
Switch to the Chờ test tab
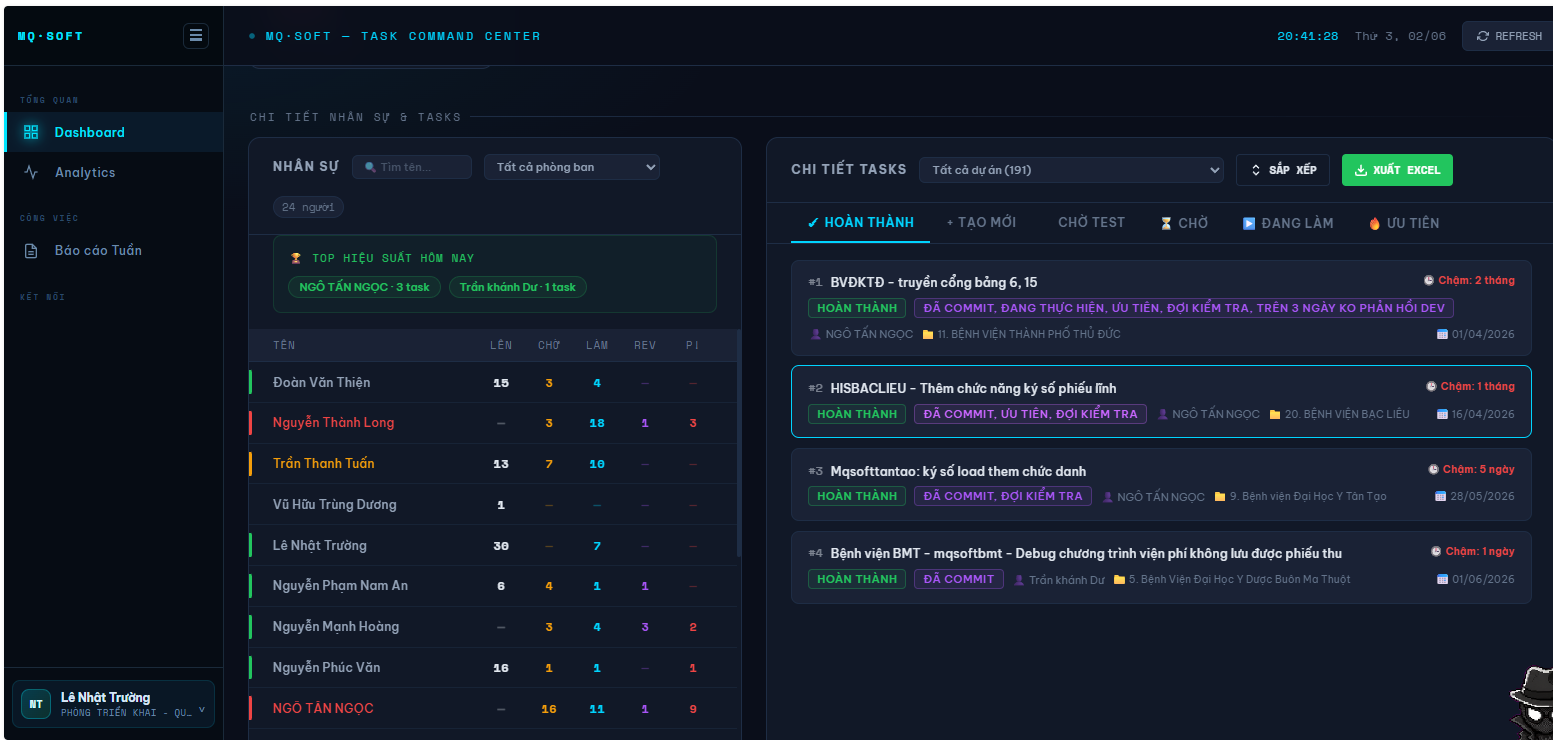pos(1091,223)
